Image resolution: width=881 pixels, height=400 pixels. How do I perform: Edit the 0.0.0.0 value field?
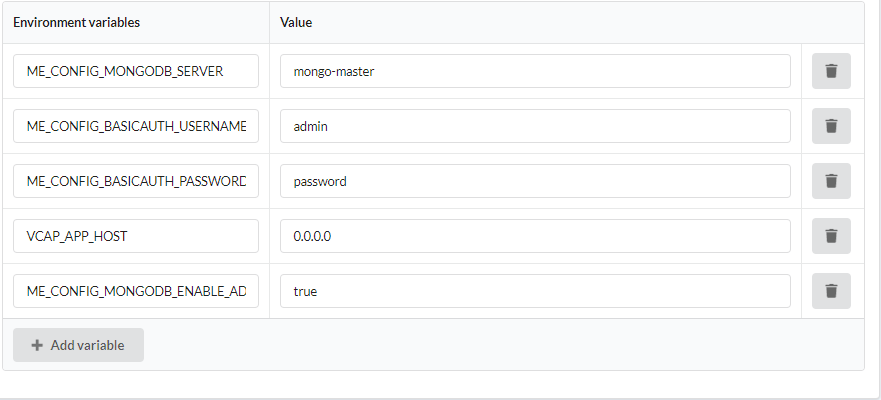535,236
